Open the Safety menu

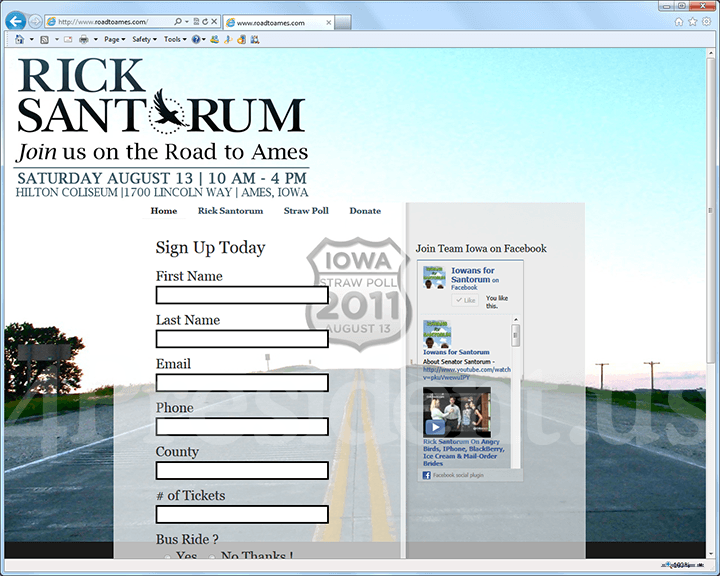(x=144, y=40)
